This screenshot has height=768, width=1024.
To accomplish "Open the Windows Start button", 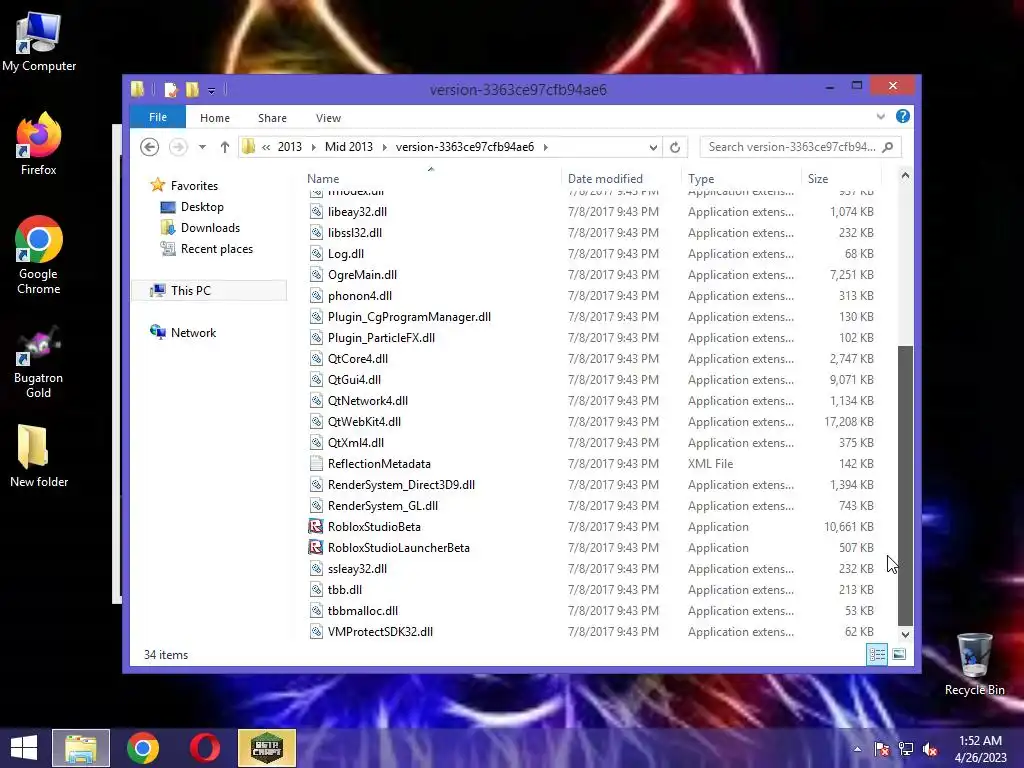I will coord(24,748).
